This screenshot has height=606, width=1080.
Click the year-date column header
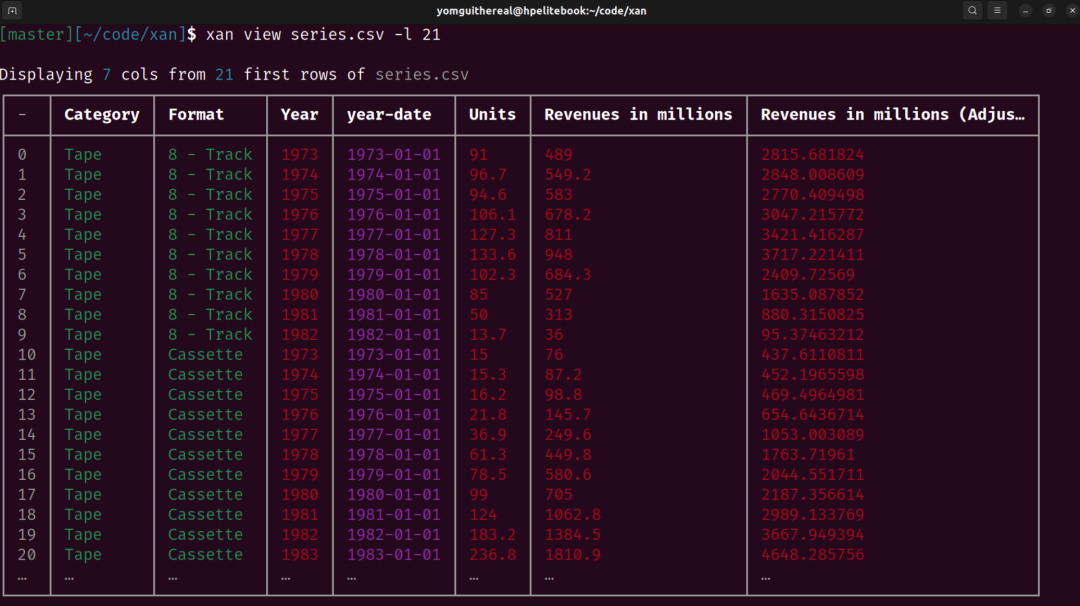point(388,115)
